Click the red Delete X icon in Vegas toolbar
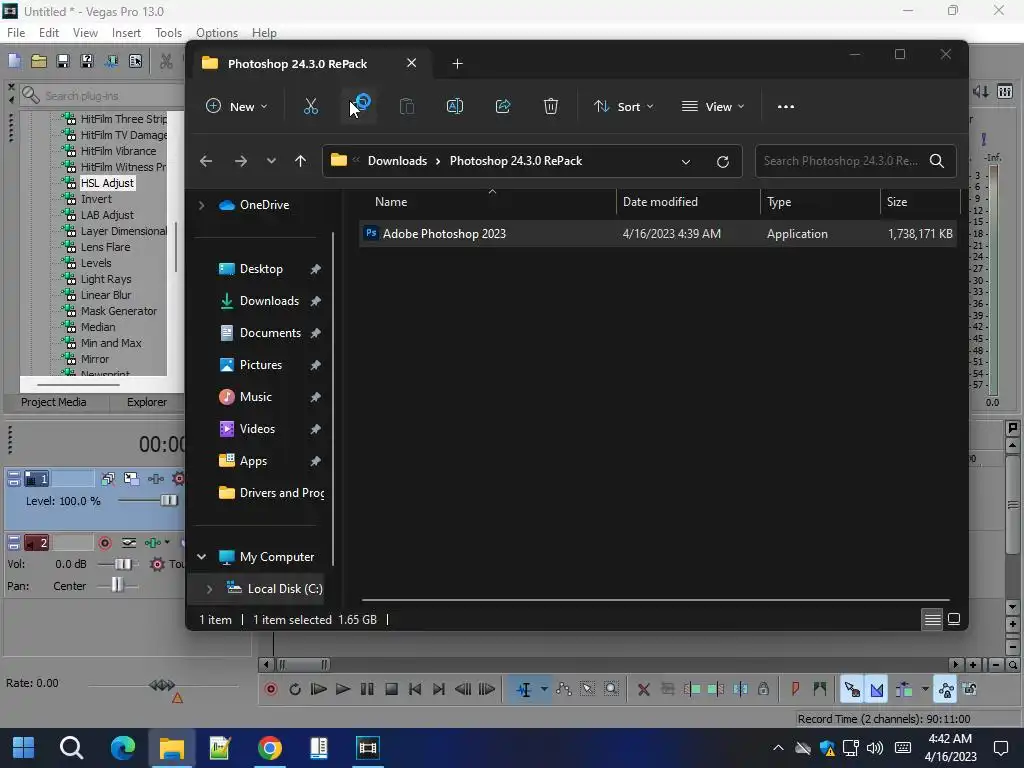The height and width of the screenshot is (768, 1024). (643, 689)
